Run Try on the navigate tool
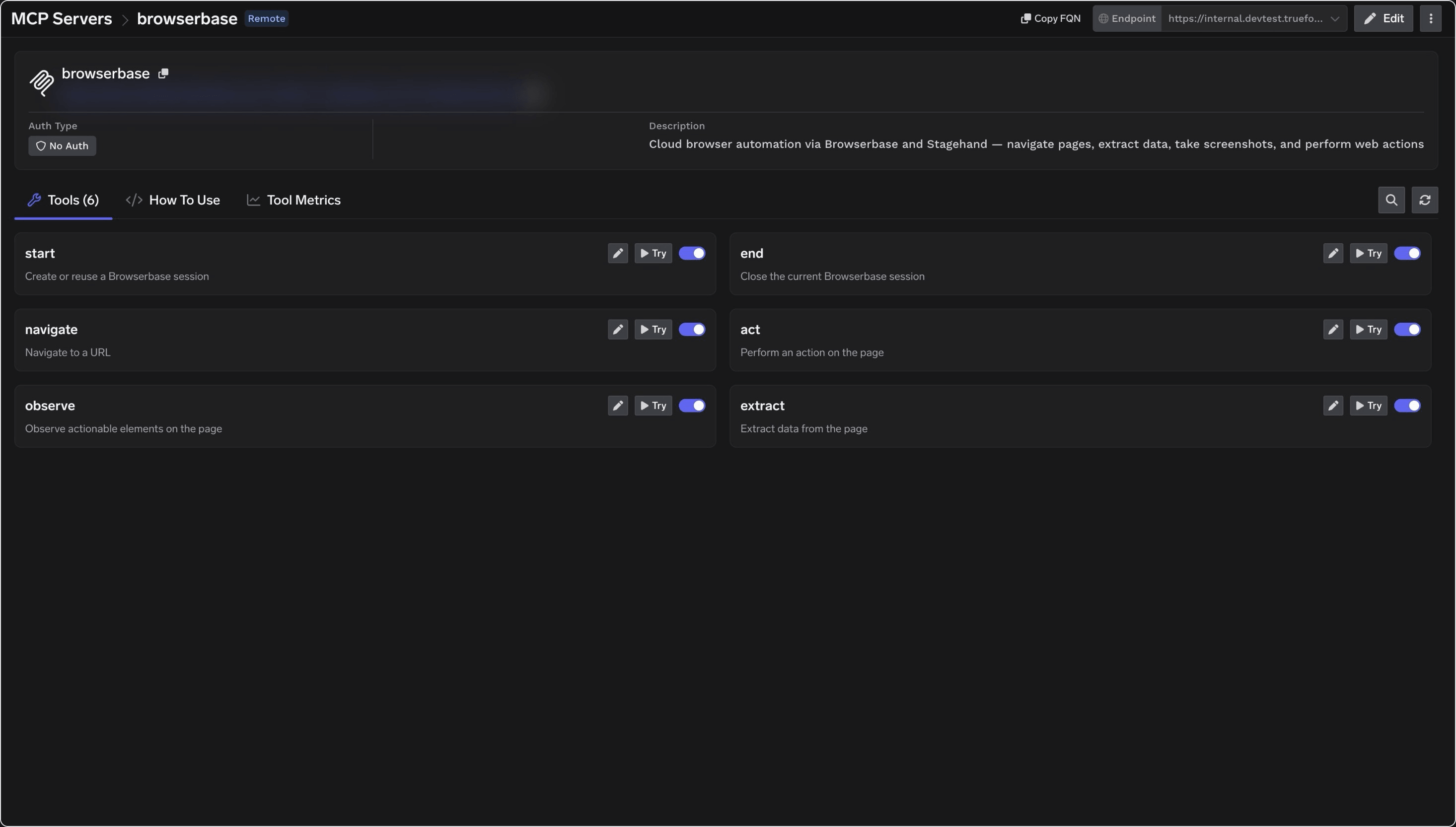 click(x=654, y=330)
